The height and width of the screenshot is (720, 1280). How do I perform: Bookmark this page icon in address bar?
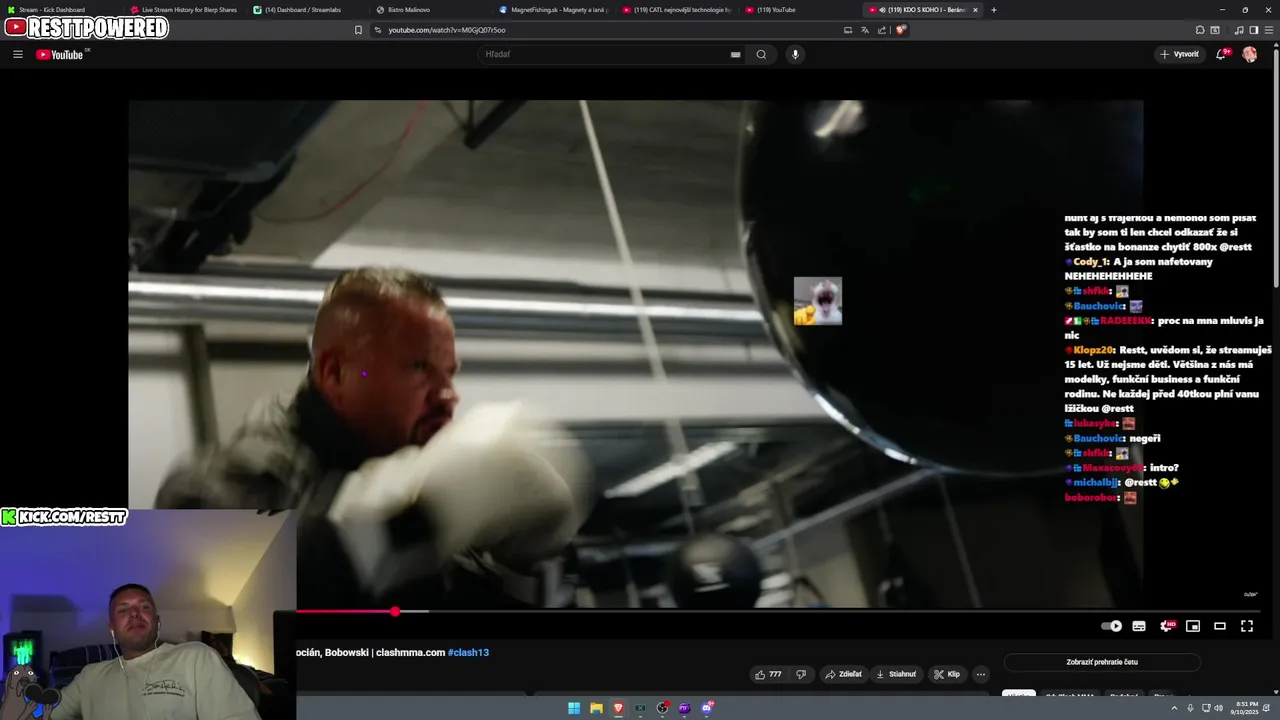[358, 30]
